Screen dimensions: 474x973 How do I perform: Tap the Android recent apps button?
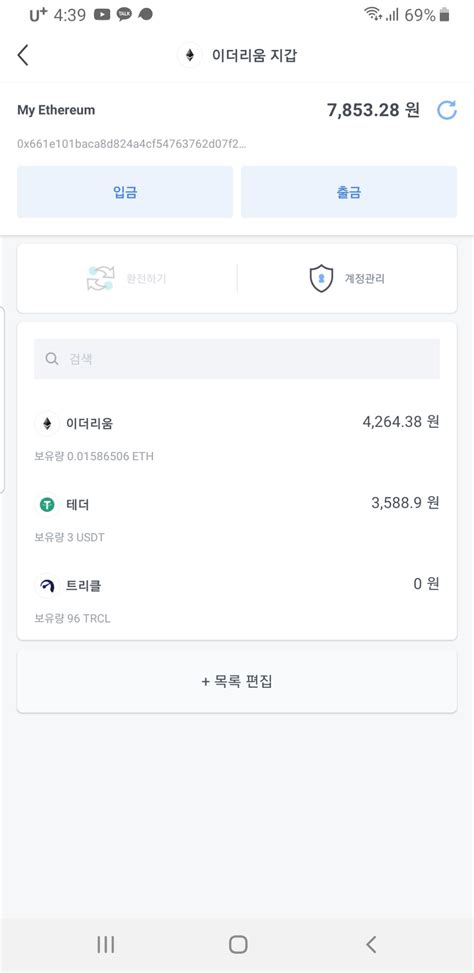point(105,944)
